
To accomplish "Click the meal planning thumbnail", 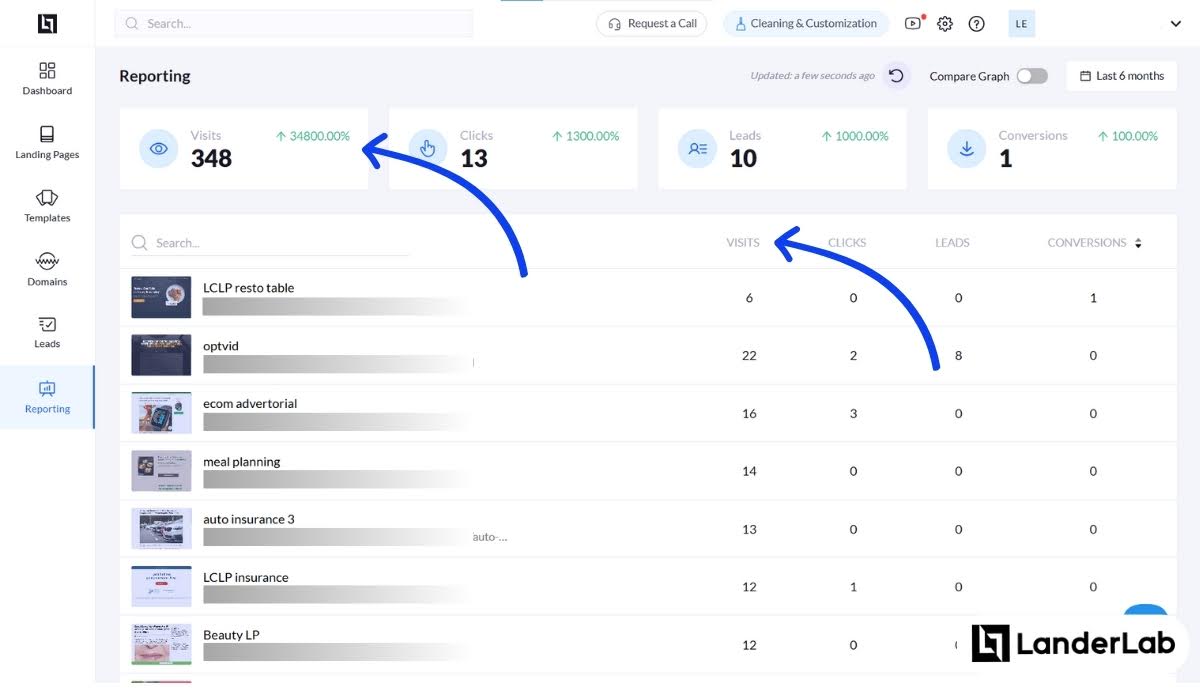I will (x=161, y=471).
